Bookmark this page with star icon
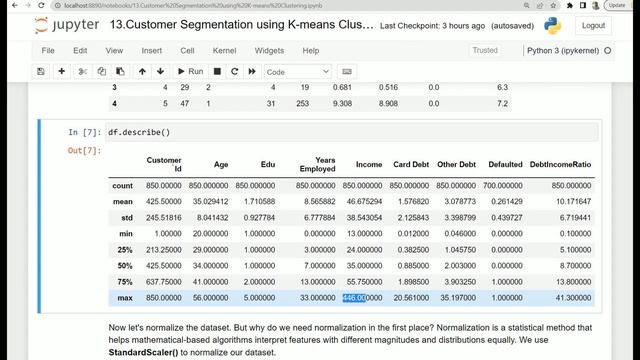The height and width of the screenshot is (360, 640). [x=553, y=5]
